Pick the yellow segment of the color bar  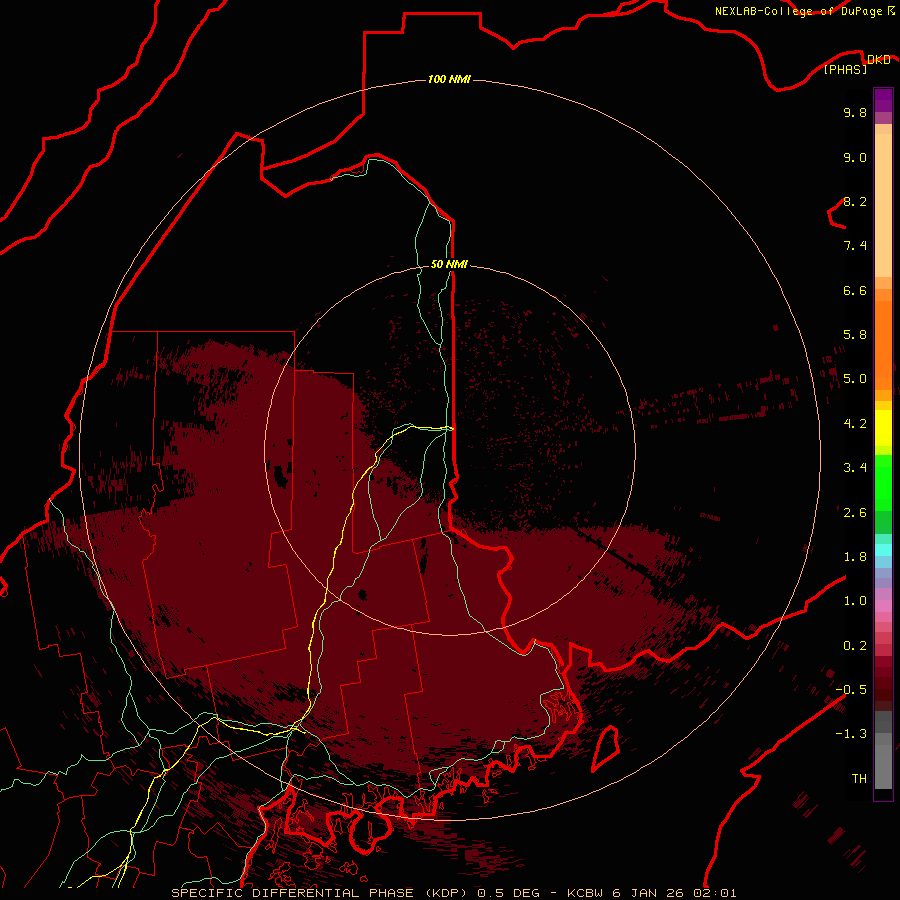(x=883, y=428)
